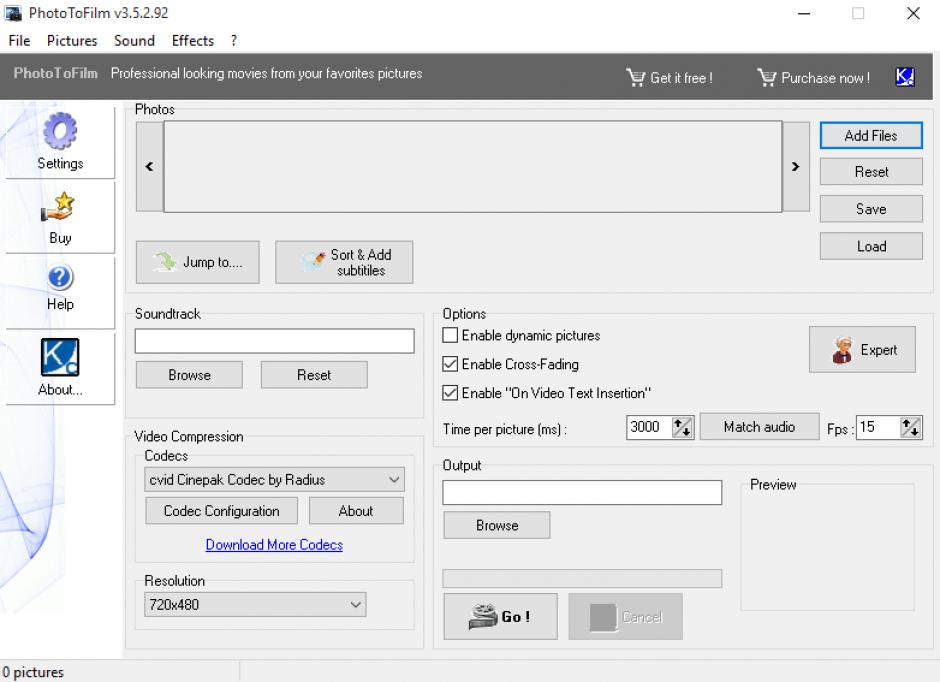The height and width of the screenshot is (682, 940).
Task: Minimize the PhotoToFilm window
Action: 804,13
